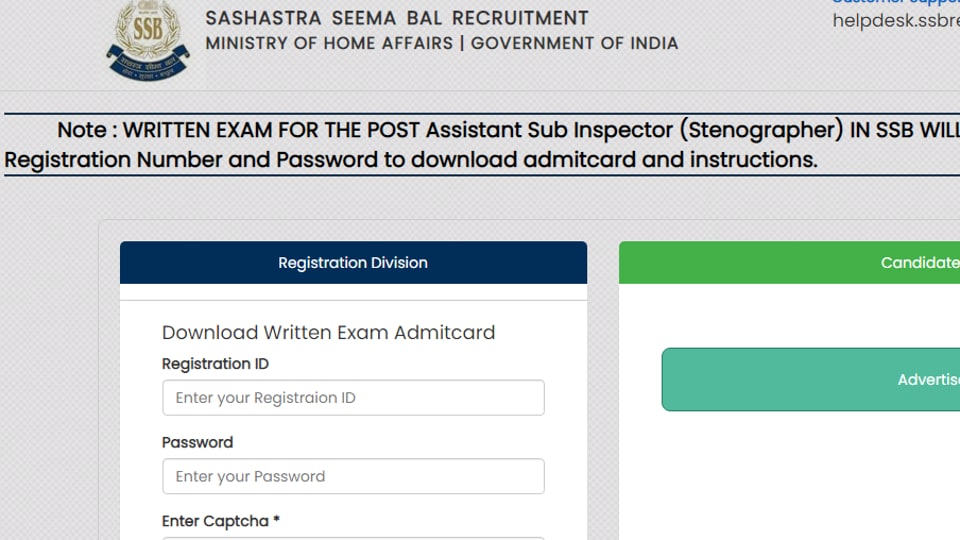The height and width of the screenshot is (540, 960).
Task: Click the written exam note announcement line
Action: (500, 130)
